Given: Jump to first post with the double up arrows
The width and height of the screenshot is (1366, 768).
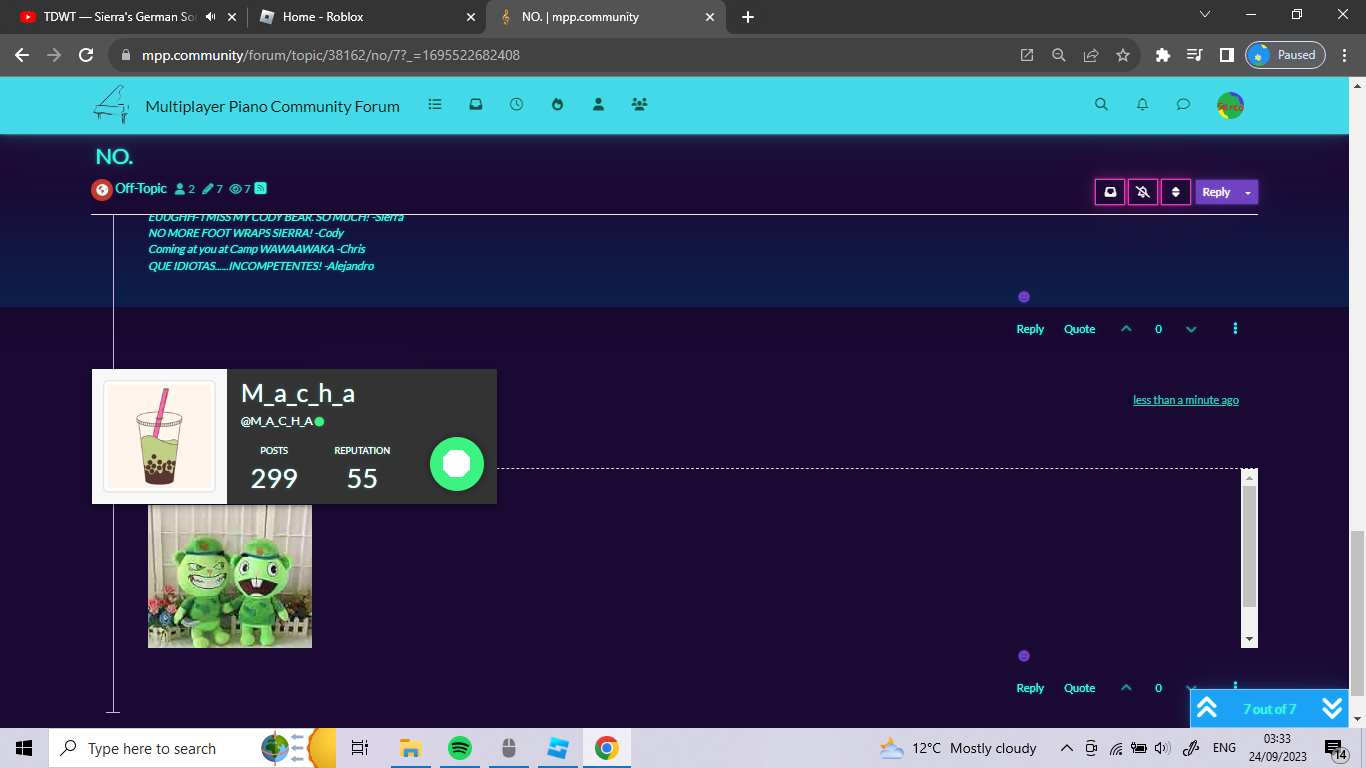Looking at the screenshot, I should coord(1207,708).
